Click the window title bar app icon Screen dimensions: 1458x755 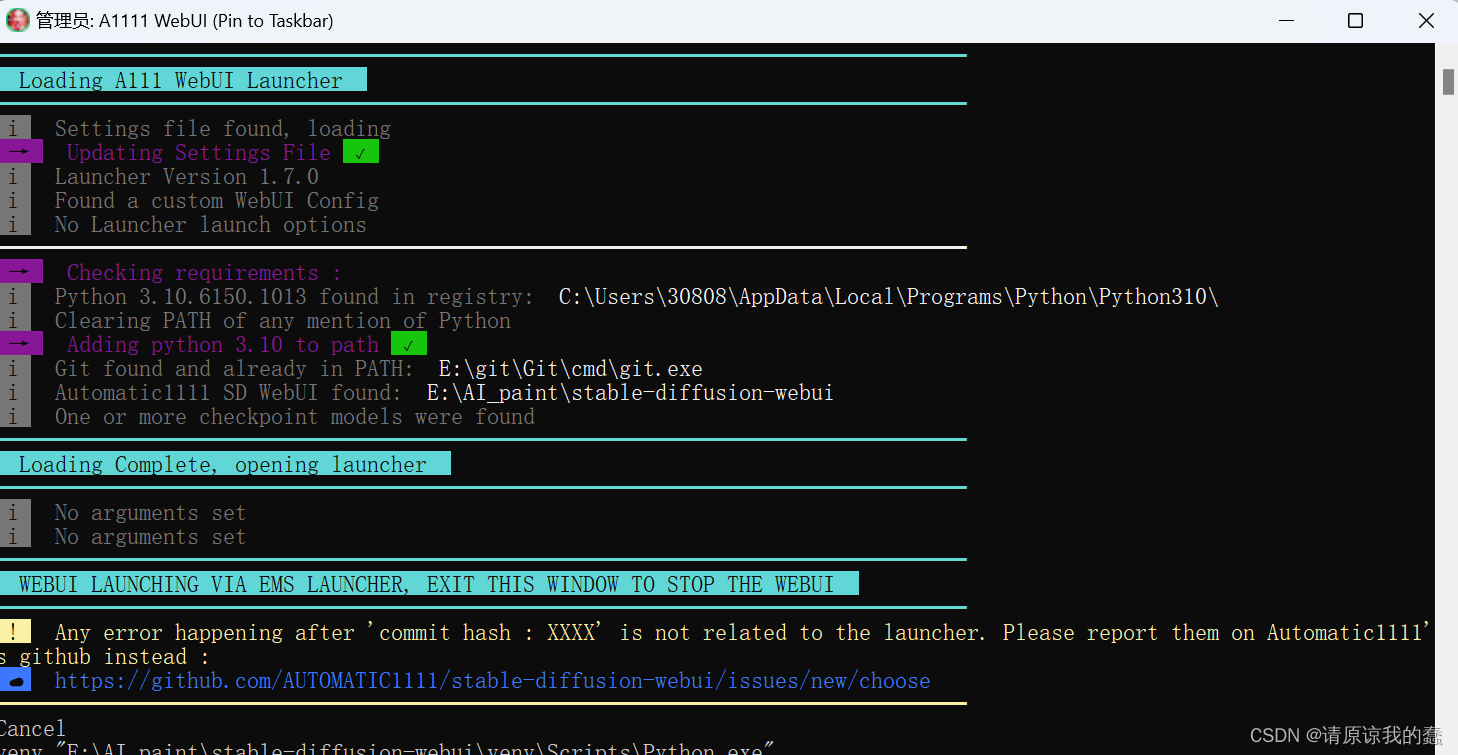point(18,20)
